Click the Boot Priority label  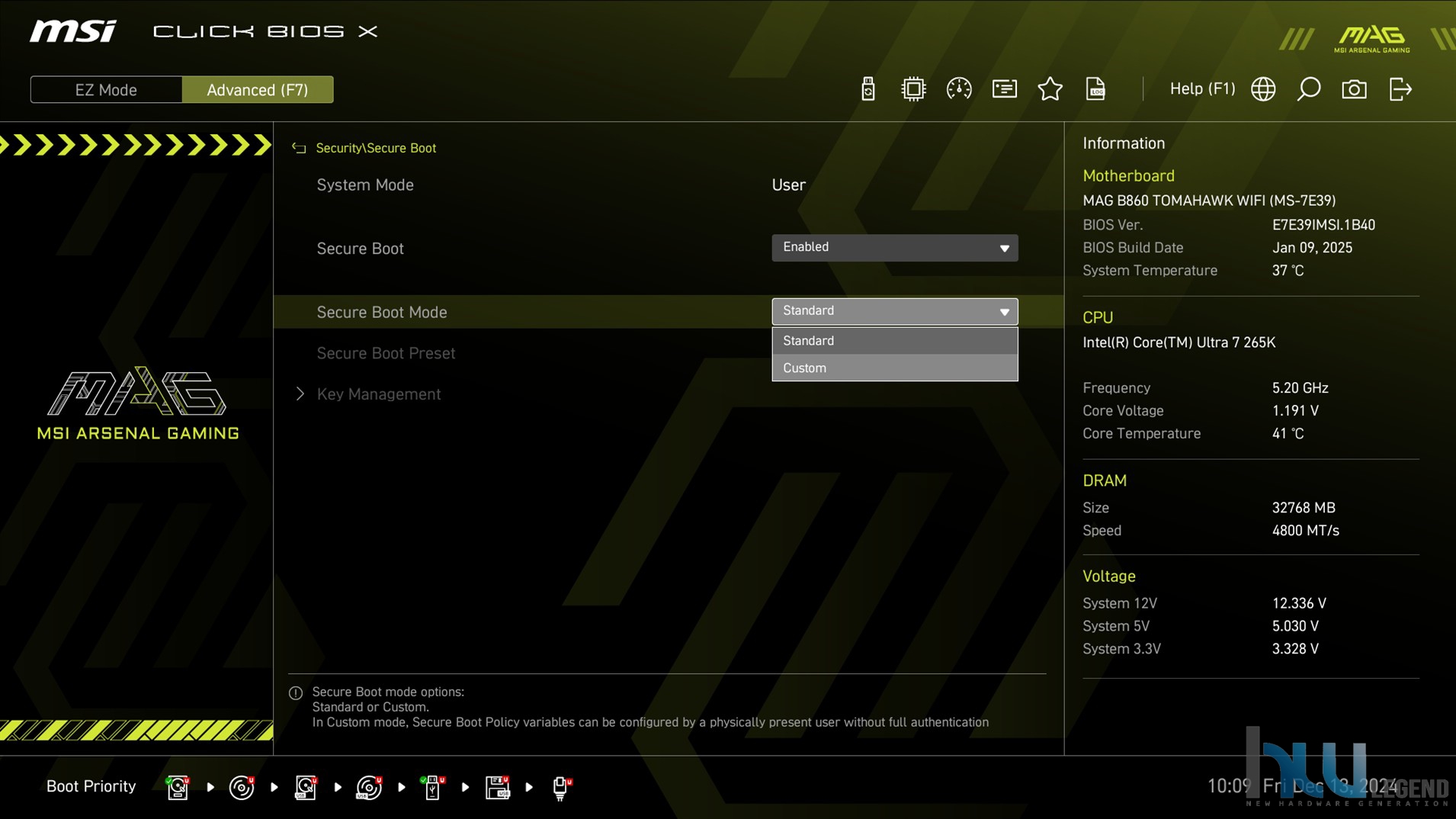tap(91, 786)
